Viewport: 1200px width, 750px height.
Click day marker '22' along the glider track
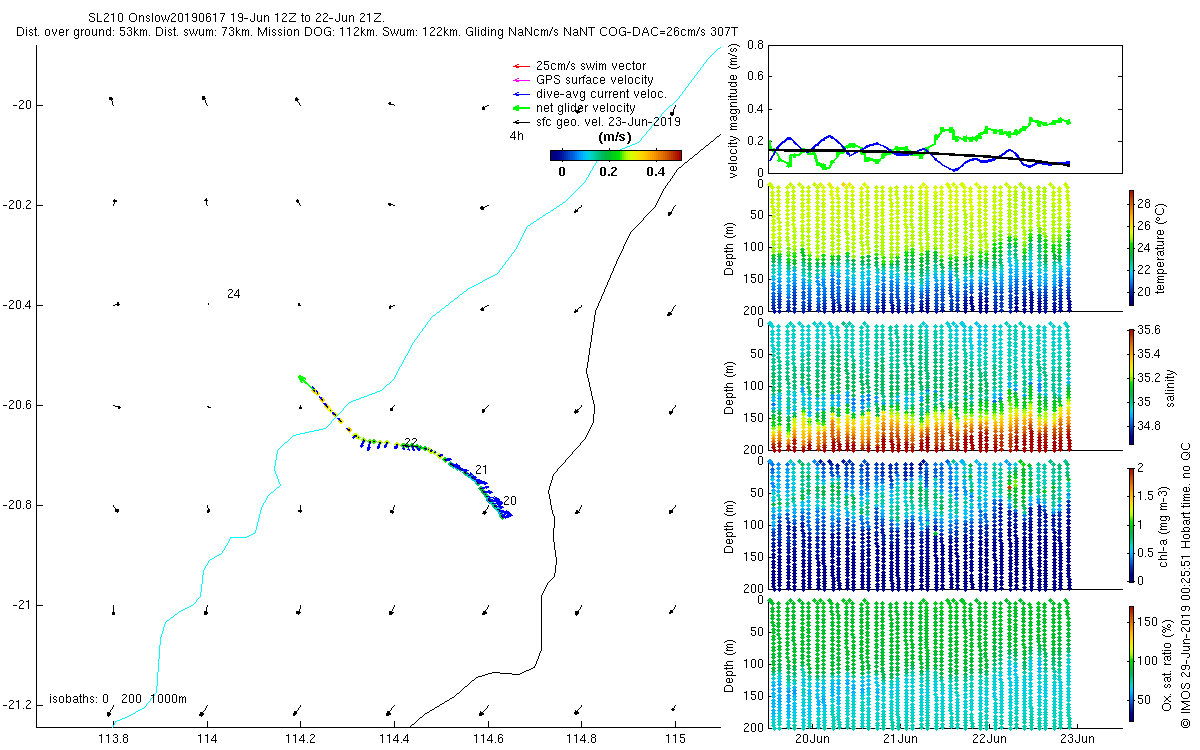(411, 443)
